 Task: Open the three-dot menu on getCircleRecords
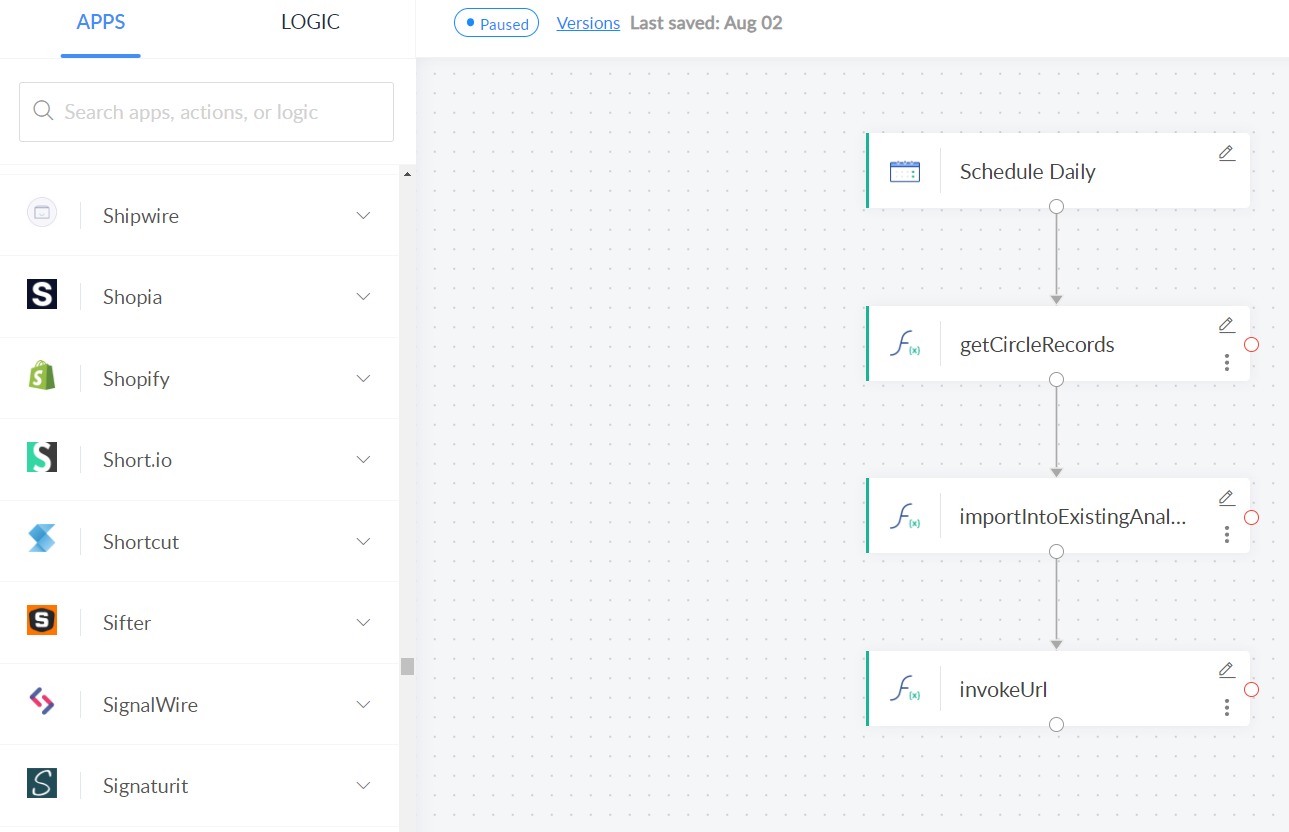point(1226,363)
